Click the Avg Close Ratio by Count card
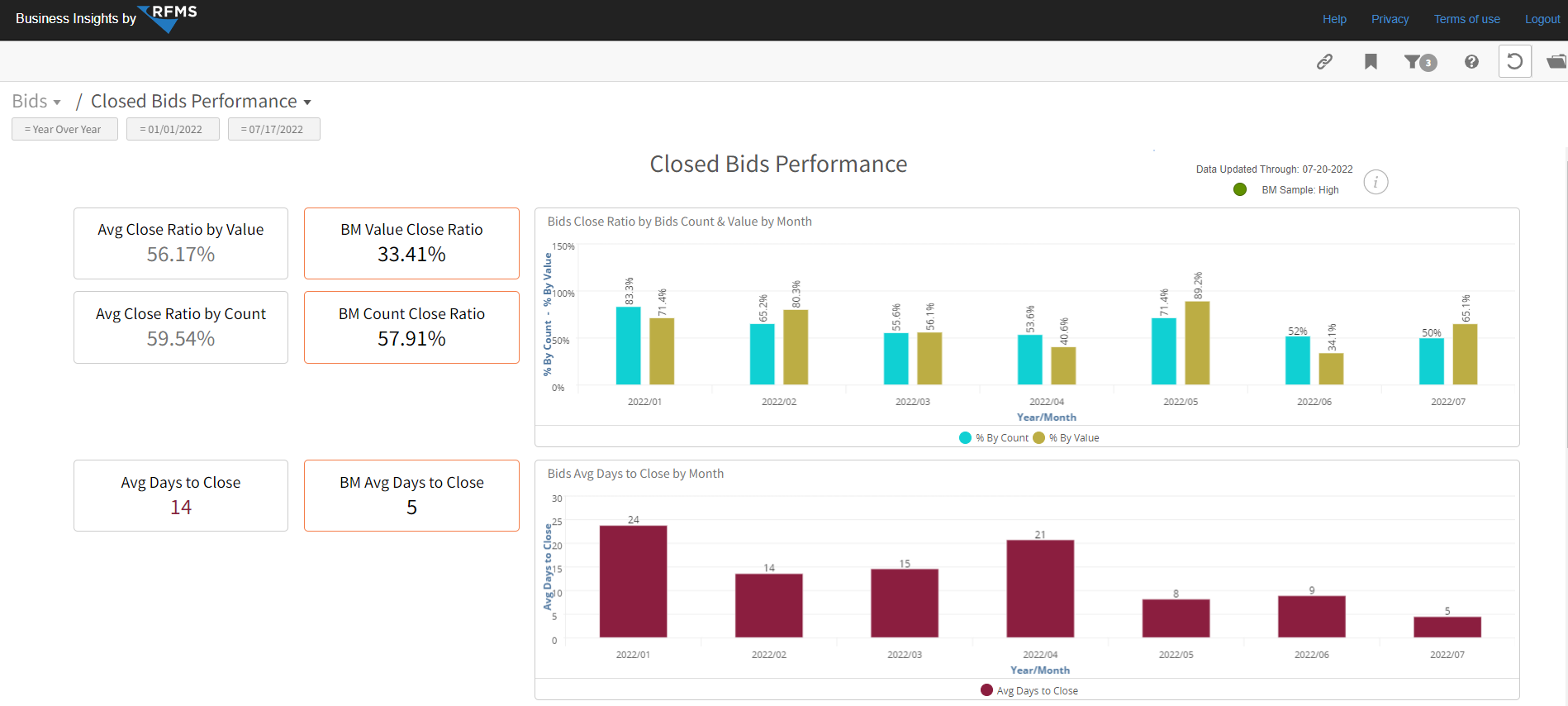Screen dimensions: 1568x706 pyautogui.click(x=181, y=327)
